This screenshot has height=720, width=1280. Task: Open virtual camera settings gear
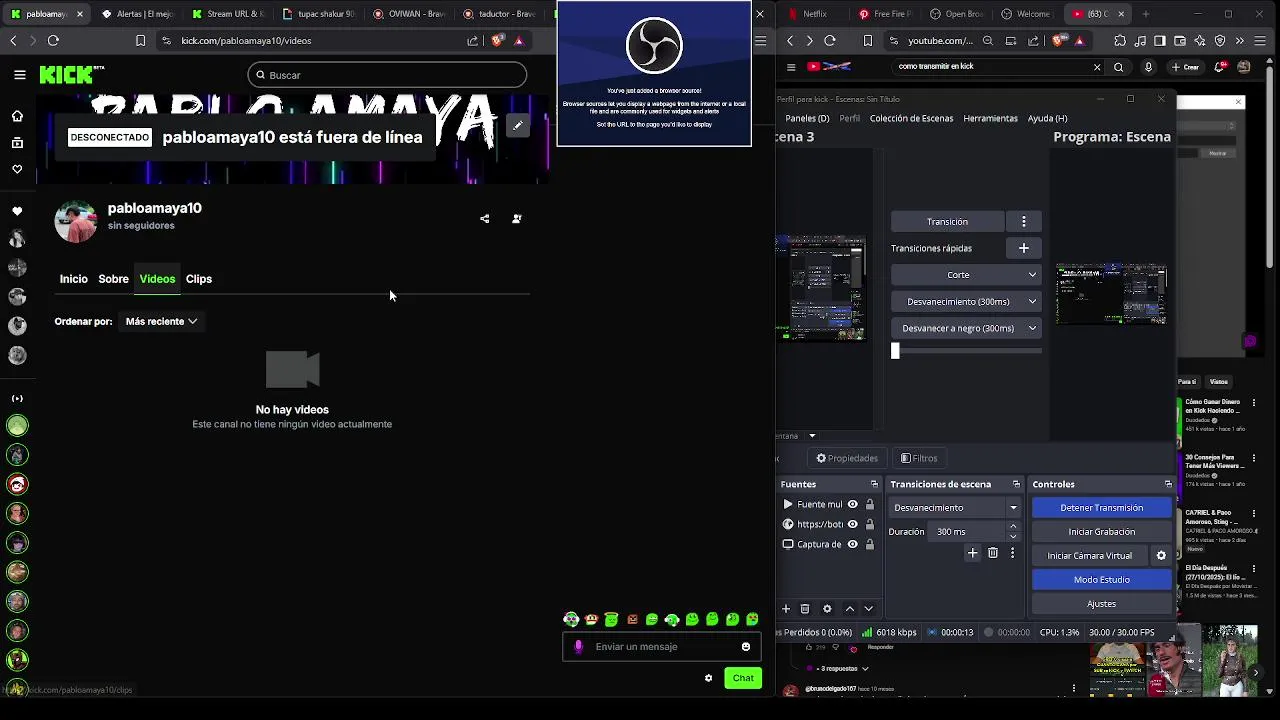point(1161,556)
